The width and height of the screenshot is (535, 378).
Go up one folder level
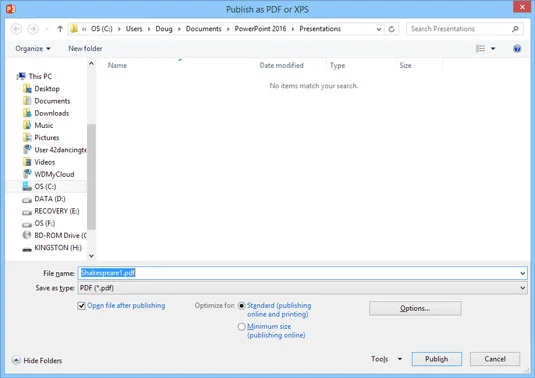60,29
